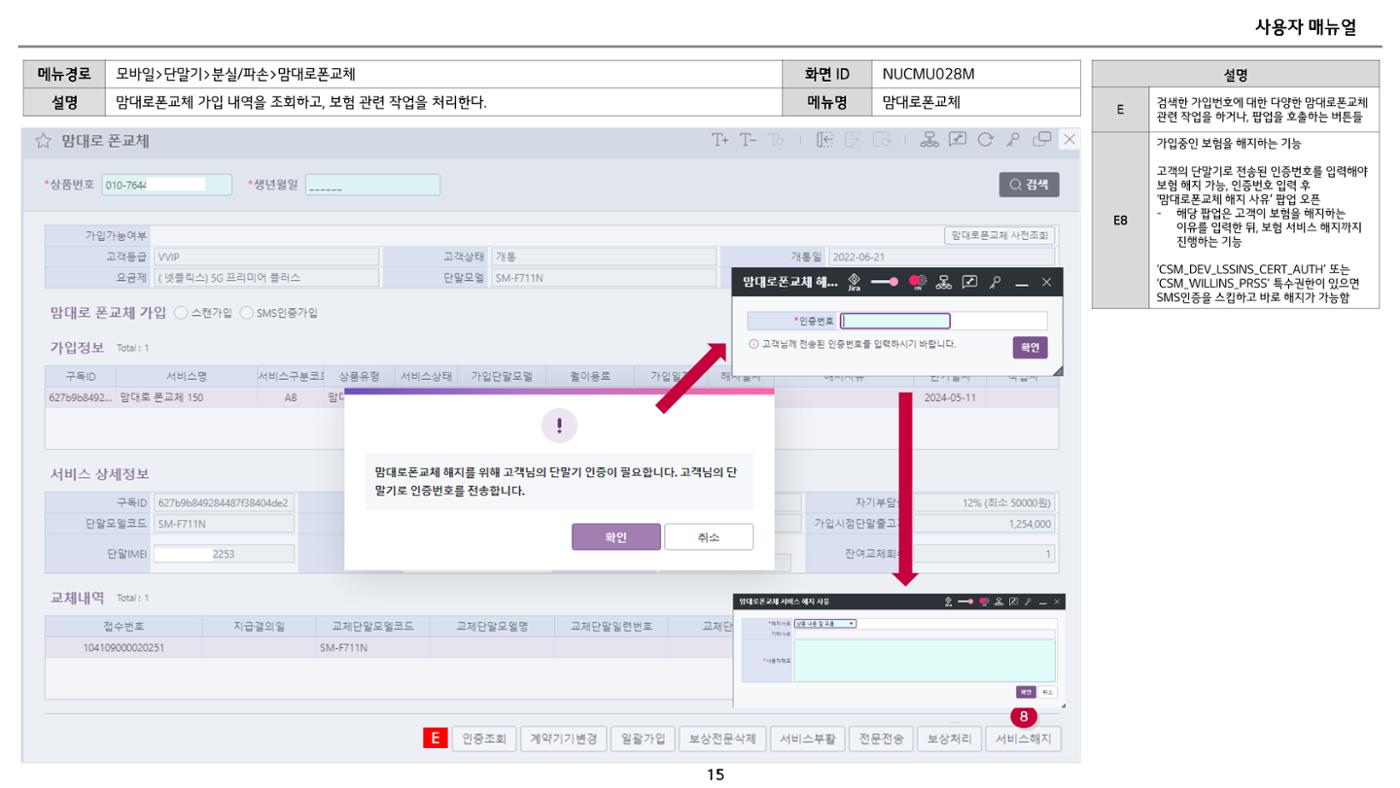Adjust slider in 해지 사유 popup title bar
Image resolution: width=1400 pixels, height=788 pixels.
point(965,602)
